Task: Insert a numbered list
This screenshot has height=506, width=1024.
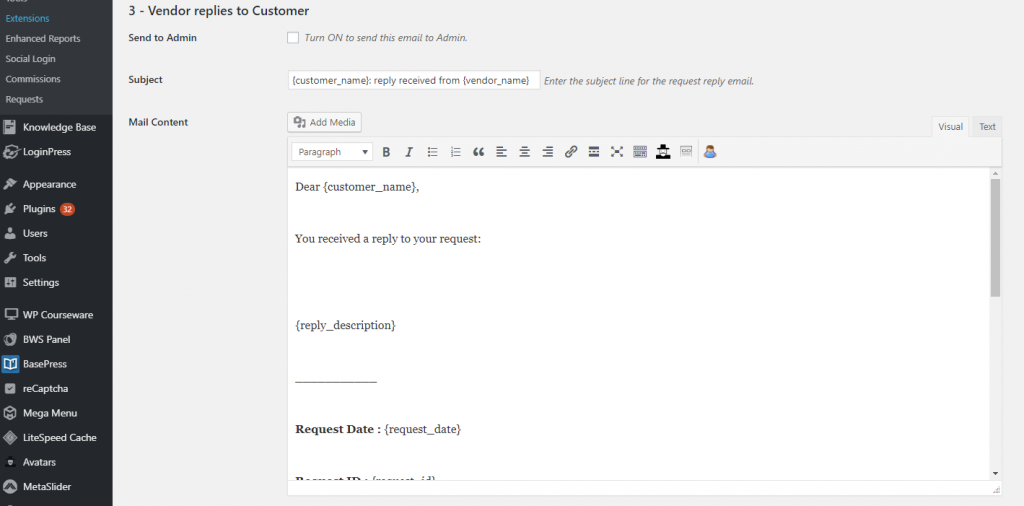Action: pos(455,152)
